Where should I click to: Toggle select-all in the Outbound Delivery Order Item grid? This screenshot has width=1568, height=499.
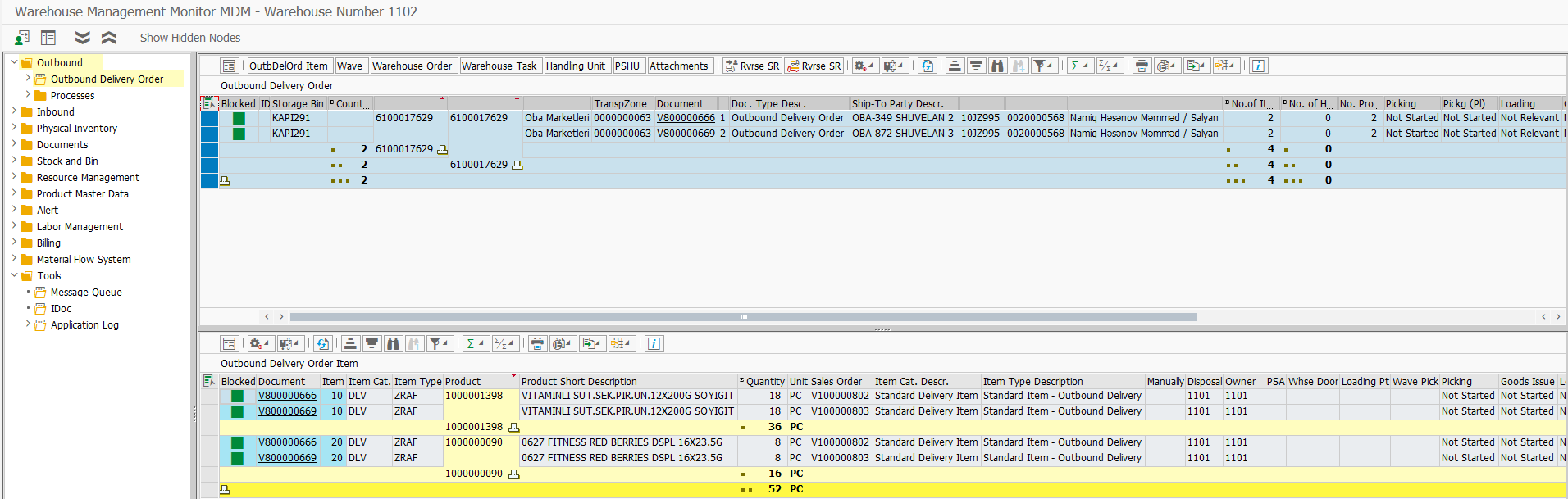(209, 382)
